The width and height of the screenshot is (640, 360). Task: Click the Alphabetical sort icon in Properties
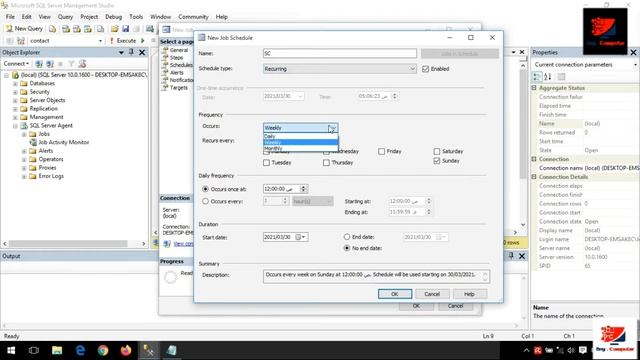point(548,76)
